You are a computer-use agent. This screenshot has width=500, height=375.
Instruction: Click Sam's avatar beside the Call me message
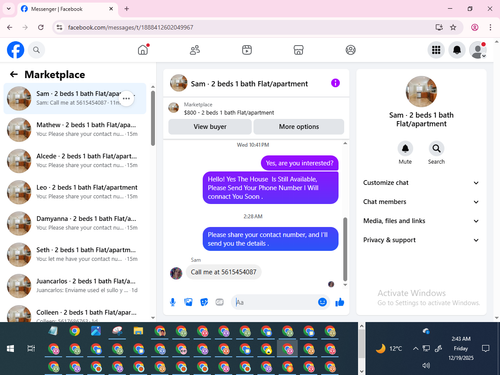pyautogui.click(x=176, y=273)
